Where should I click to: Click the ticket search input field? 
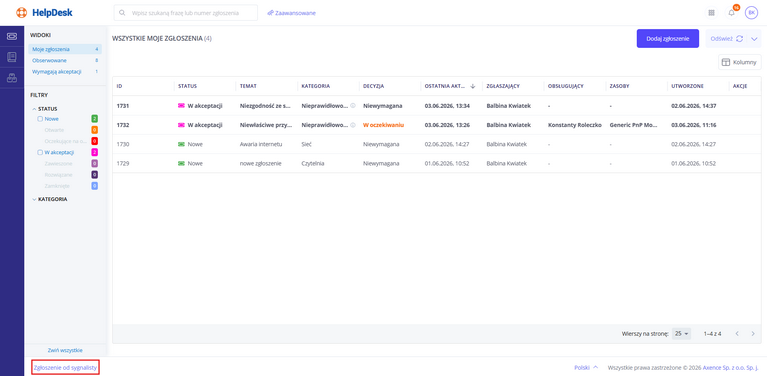pyautogui.click(x=186, y=13)
